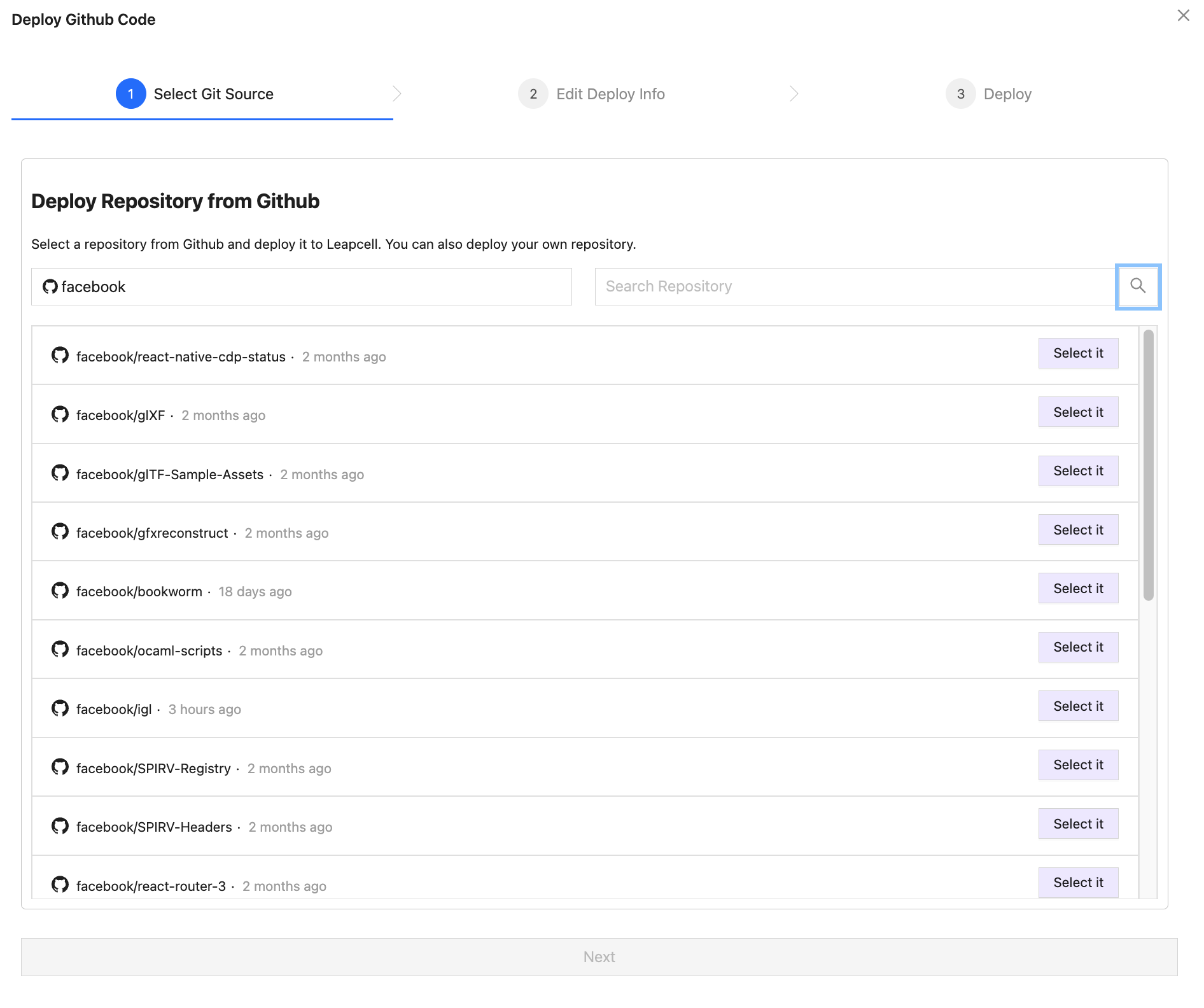1204x1008 pixels.
Task: Click GitHub icon beside facebook/ocaml-scripts
Action: [x=60, y=649]
